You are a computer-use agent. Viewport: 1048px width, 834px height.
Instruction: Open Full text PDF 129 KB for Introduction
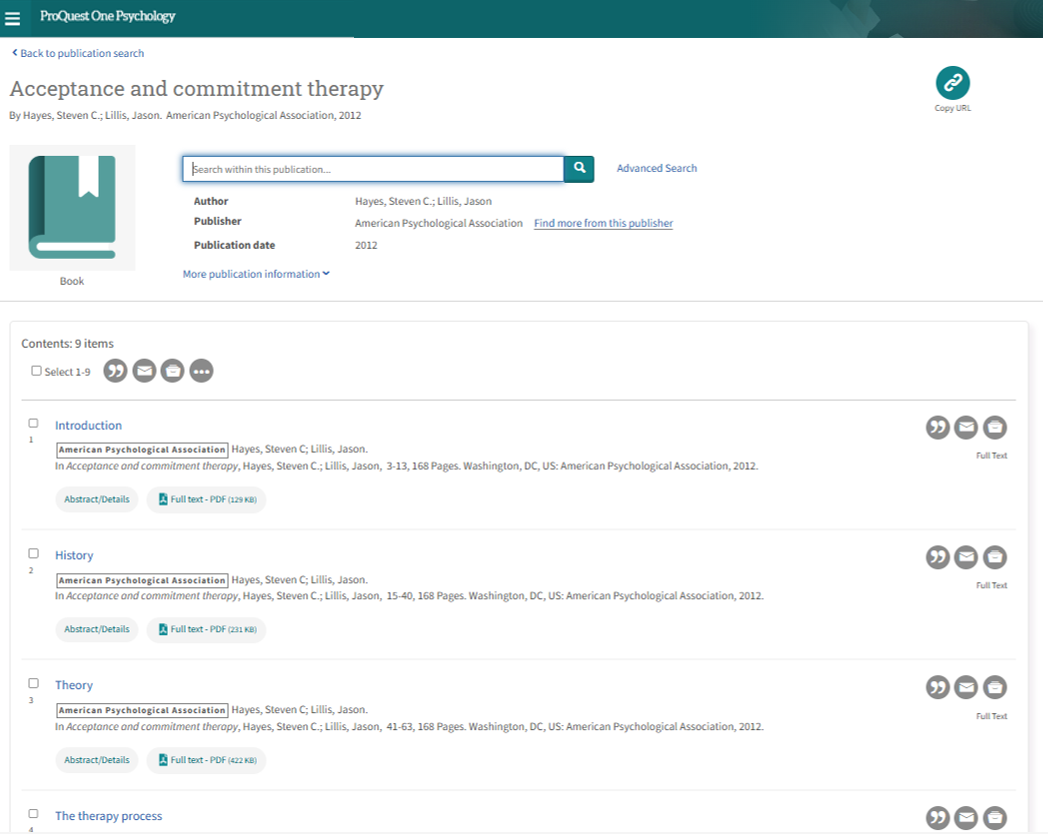(x=207, y=499)
